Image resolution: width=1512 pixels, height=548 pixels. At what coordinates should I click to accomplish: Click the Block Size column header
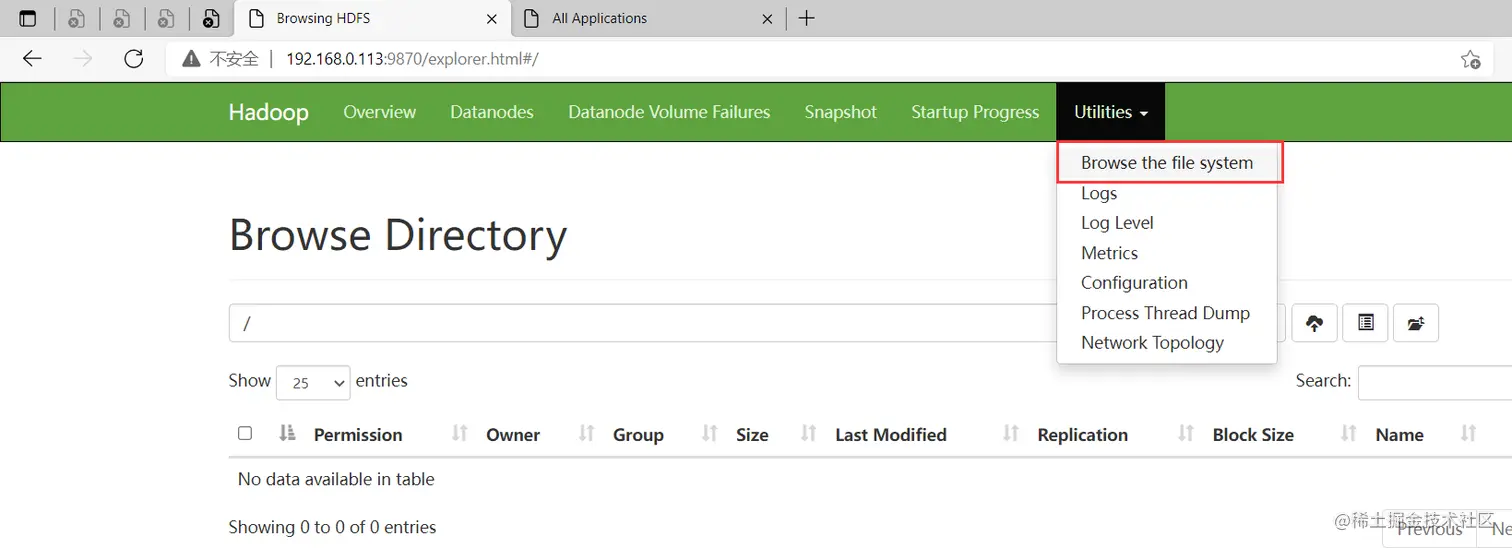(1253, 434)
